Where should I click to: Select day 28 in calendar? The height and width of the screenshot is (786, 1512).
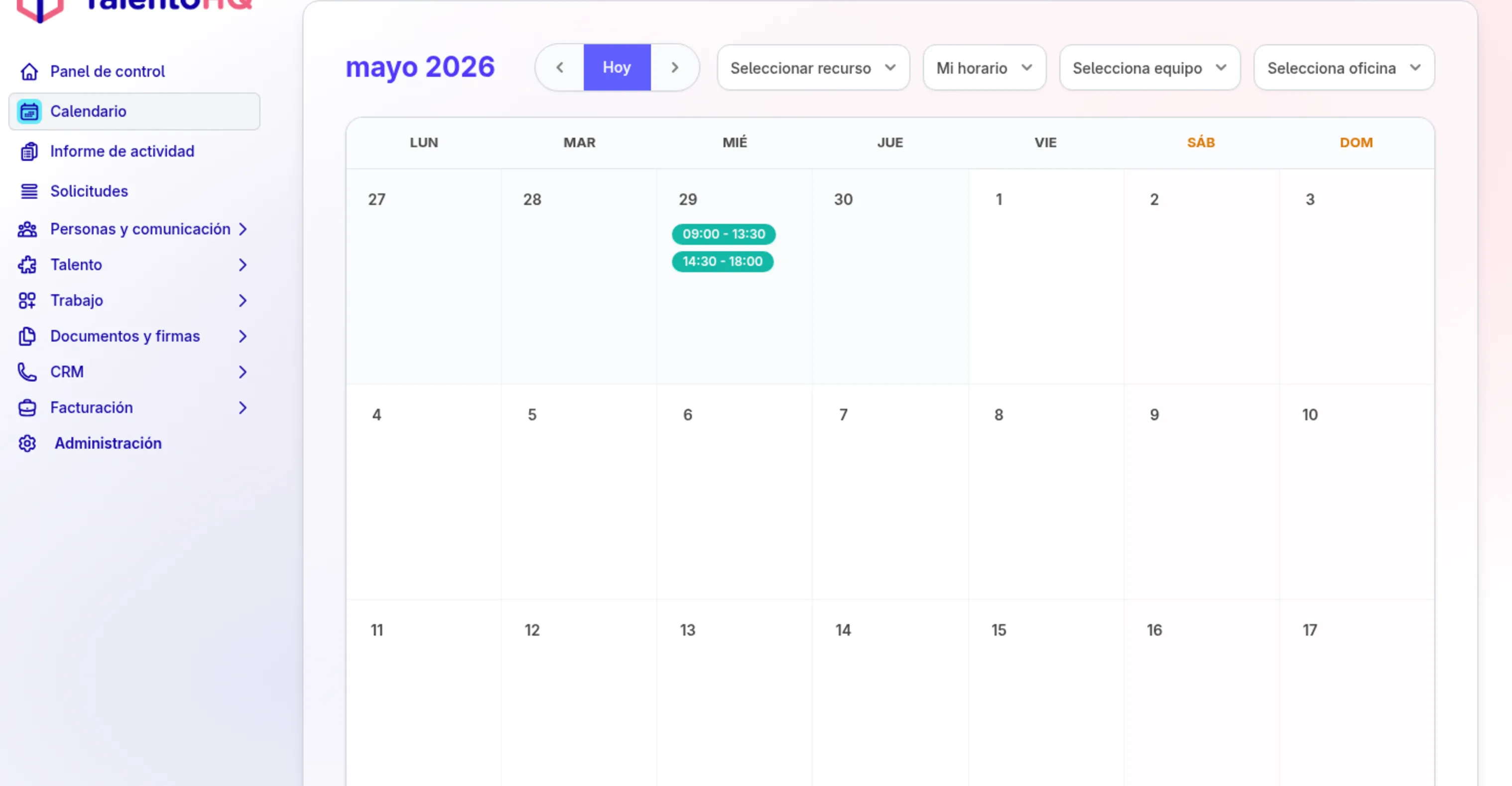[x=532, y=200]
